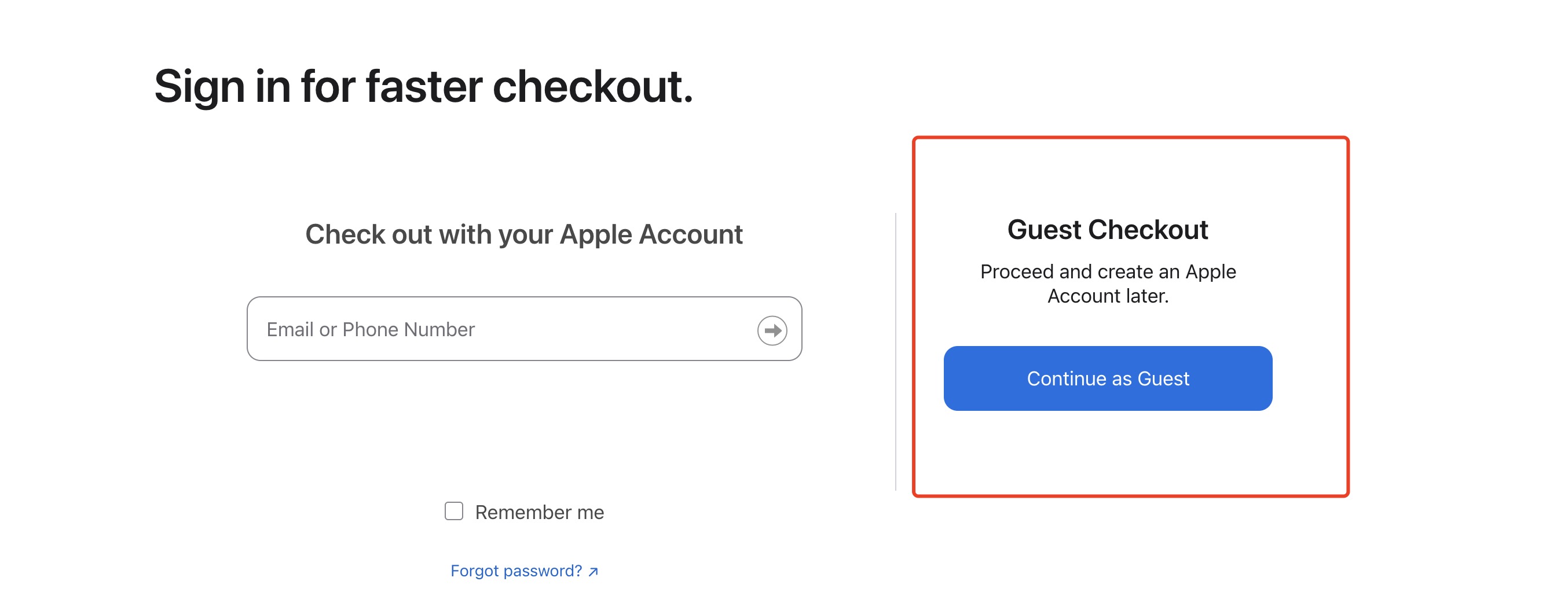Select the Sign in for faster checkout heading
Screen dimensions: 1568x596
pos(424,86)
